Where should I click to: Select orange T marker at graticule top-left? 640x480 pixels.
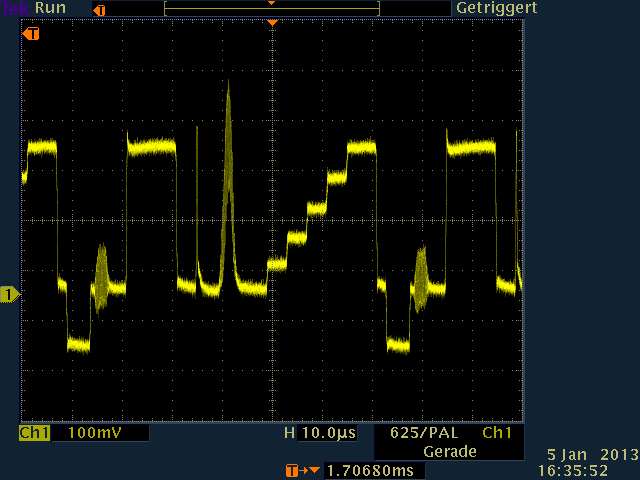pyautogui.click(x=32, y=34)
